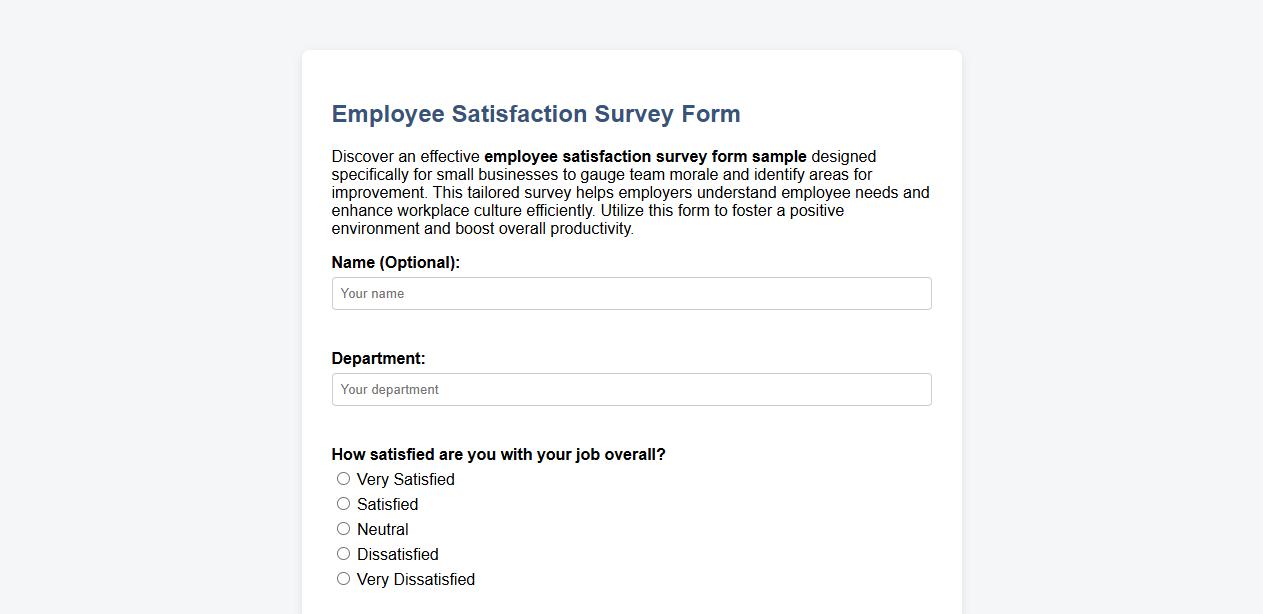Pick the Neutral option
The height and width of the screenshot is (614, 1263).
pos(343,528)
